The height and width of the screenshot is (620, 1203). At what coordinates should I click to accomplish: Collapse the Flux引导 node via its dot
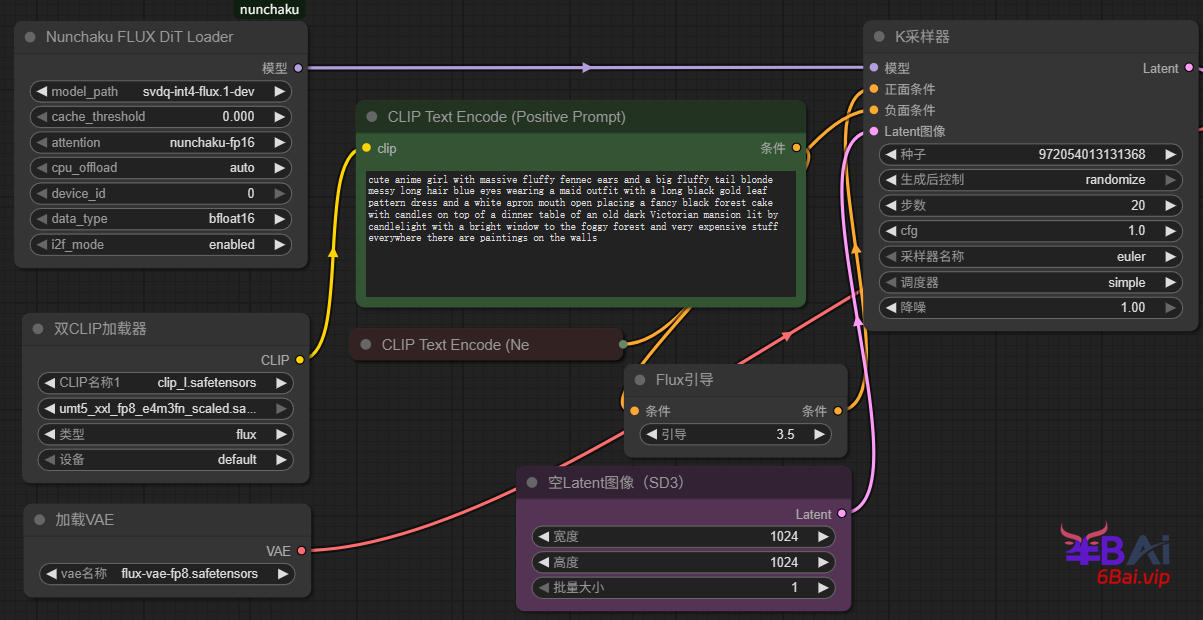click(640, 380)
